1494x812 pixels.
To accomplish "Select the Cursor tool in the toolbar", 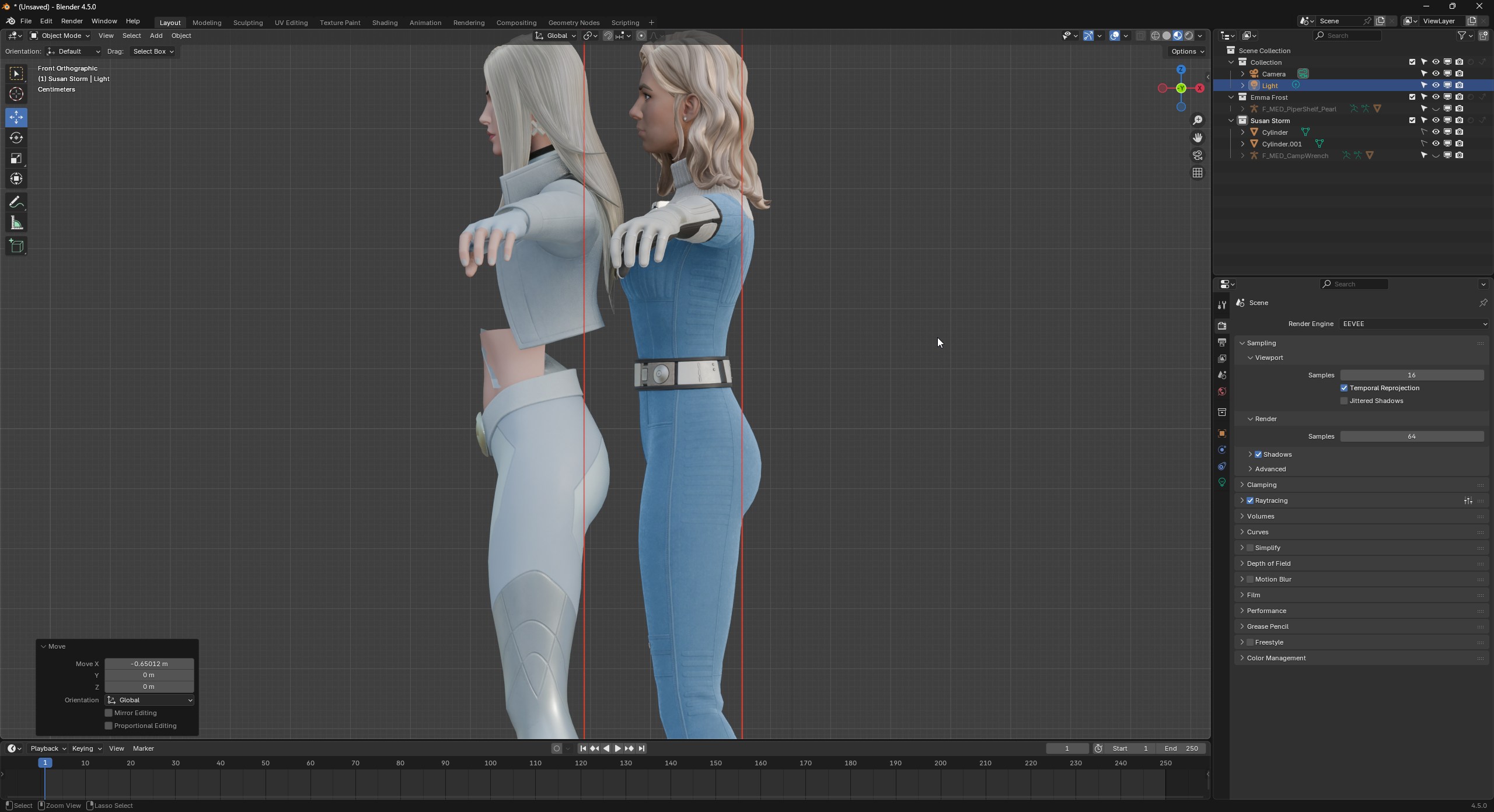I will pyautogui.click(x=16, y=94).
